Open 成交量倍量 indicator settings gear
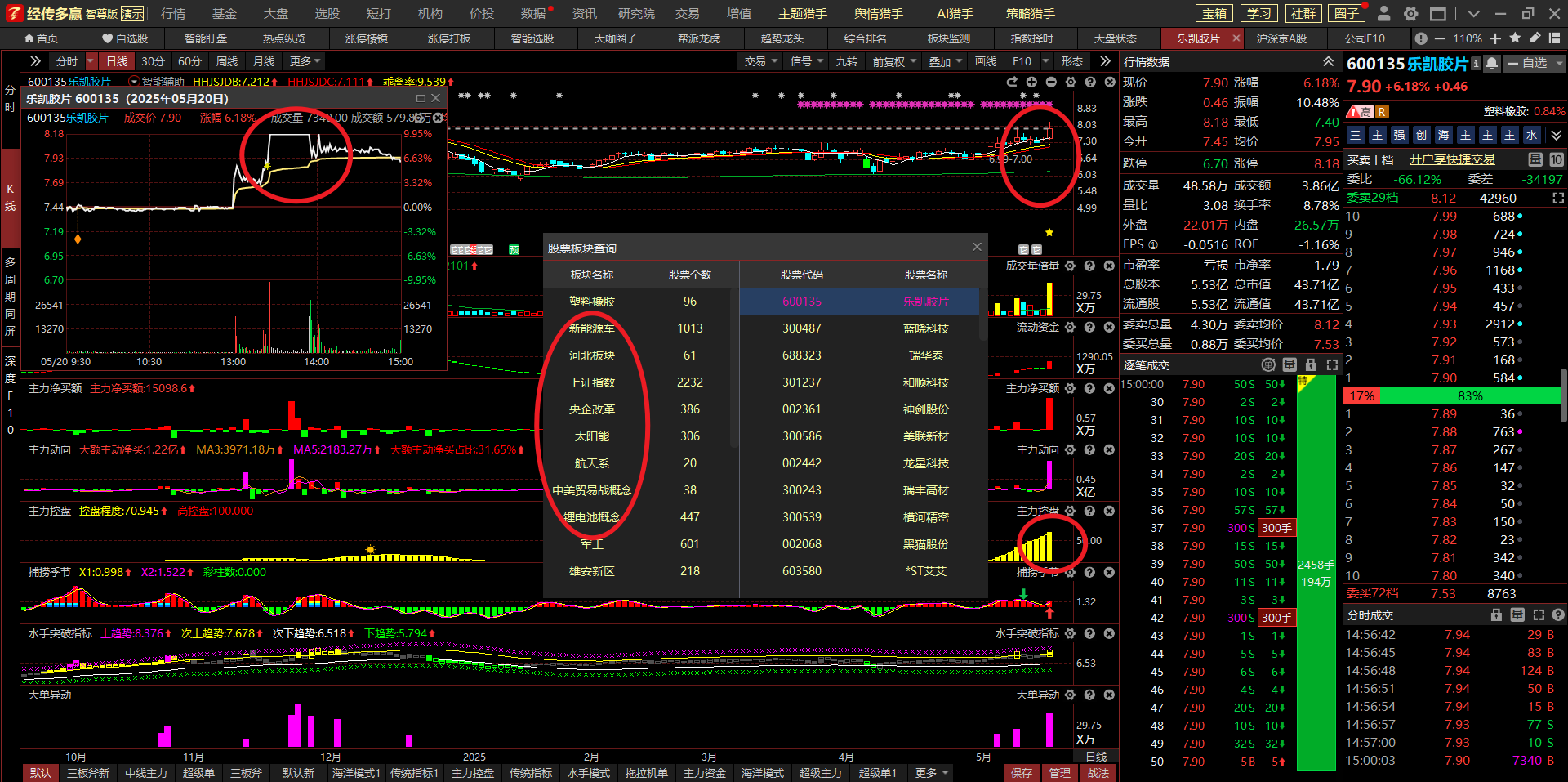Screen dimensions: 1568x782 coord(1070,266)
